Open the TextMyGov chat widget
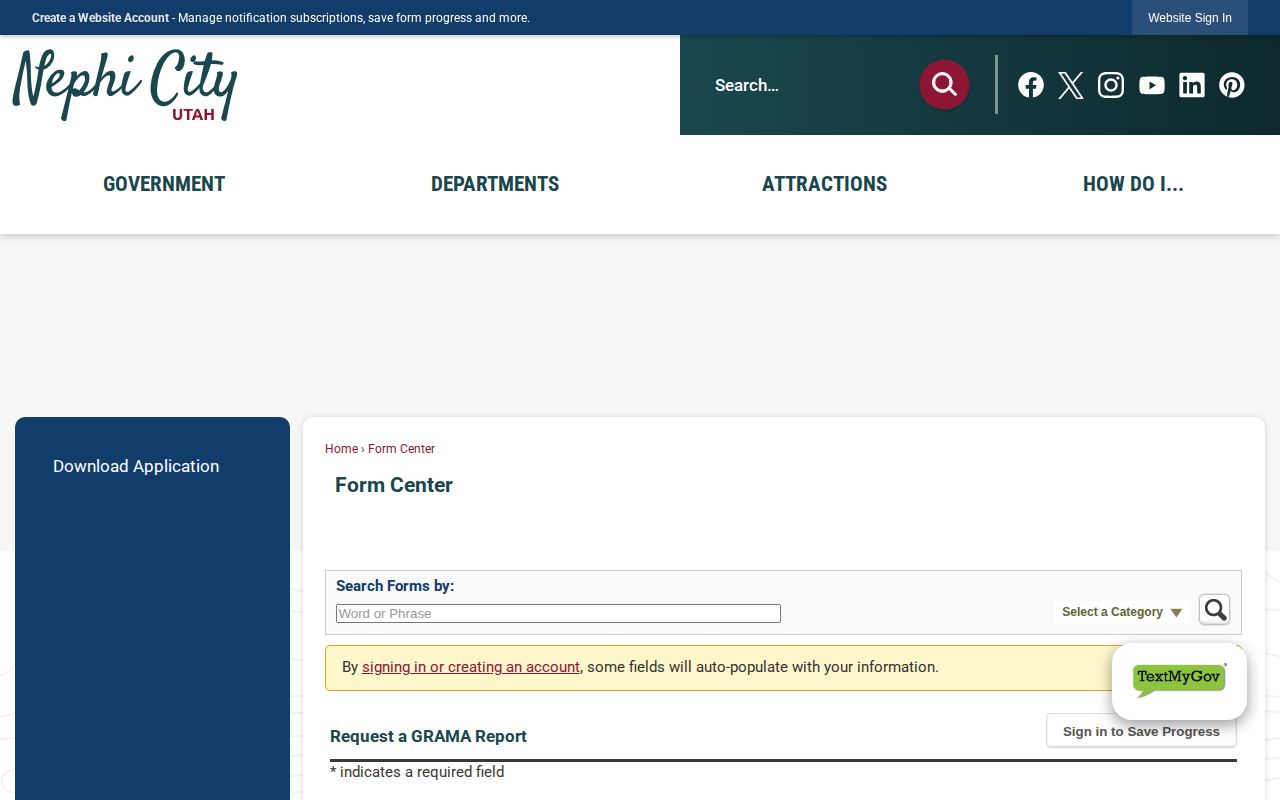Viewport: 1280px width, 800px height. [1179, 681]
